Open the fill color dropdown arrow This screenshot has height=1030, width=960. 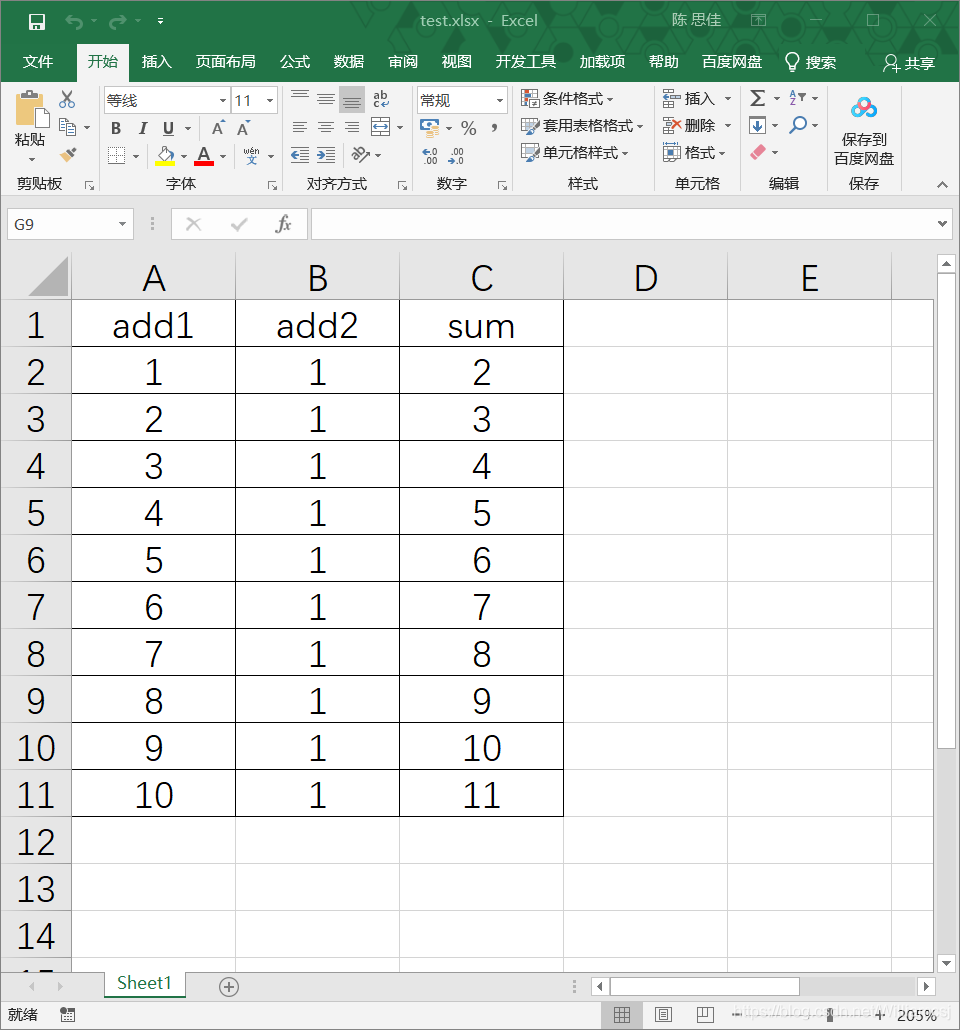(184, 156)
